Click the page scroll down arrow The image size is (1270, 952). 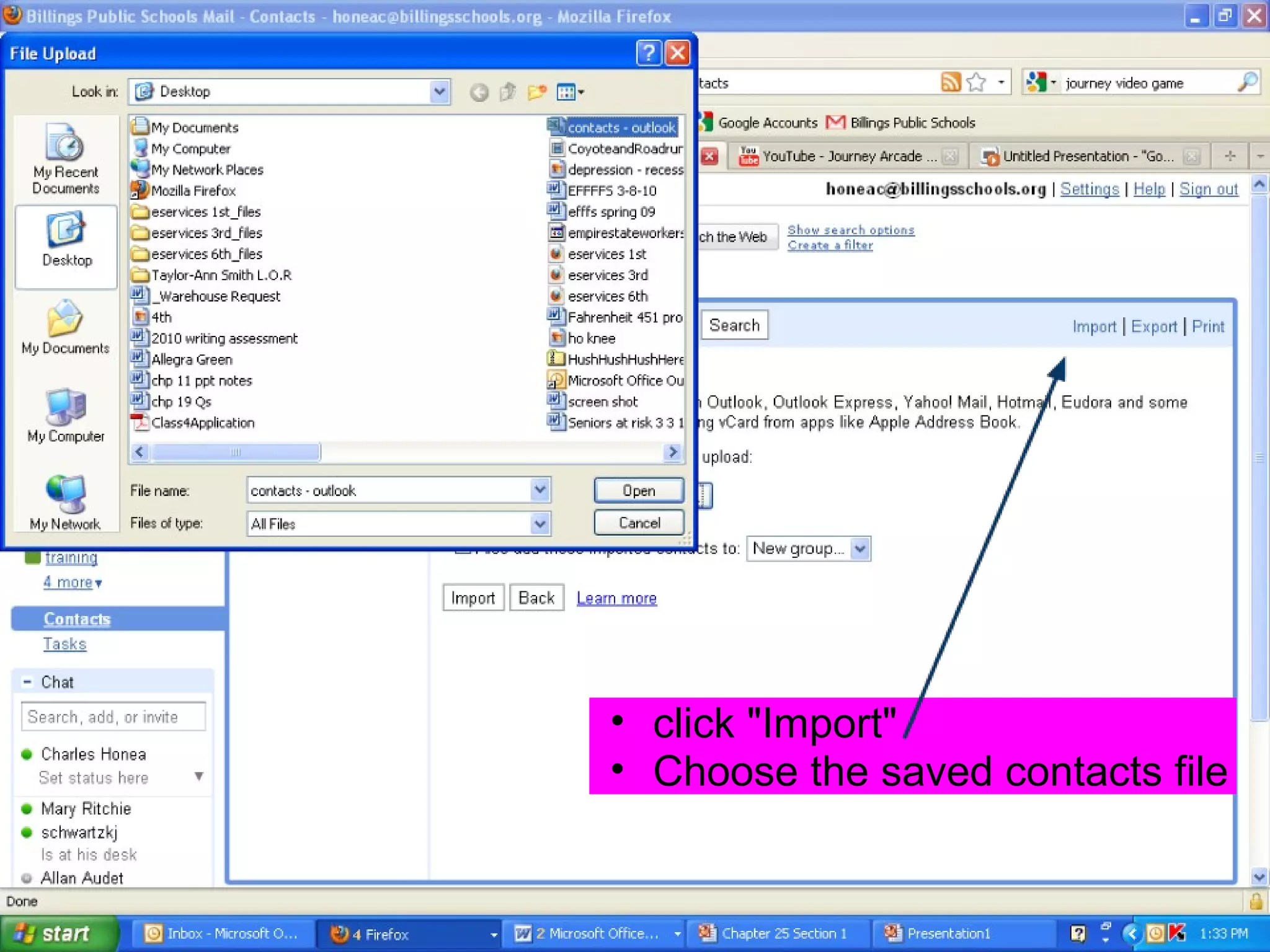1259,876
